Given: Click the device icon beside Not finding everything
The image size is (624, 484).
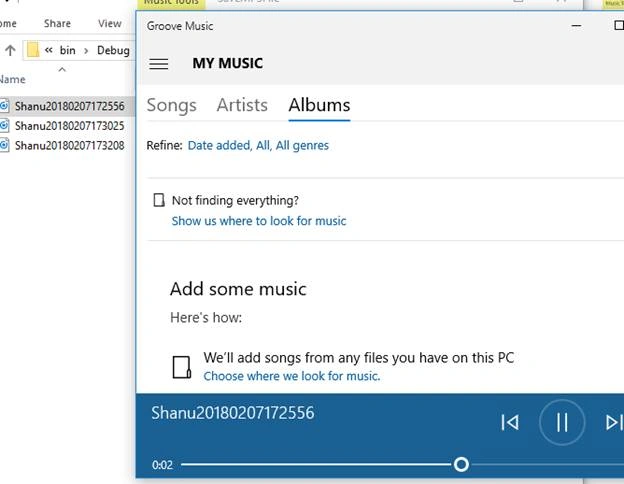Looking at the screenshot, I should (x=159, y=200).
